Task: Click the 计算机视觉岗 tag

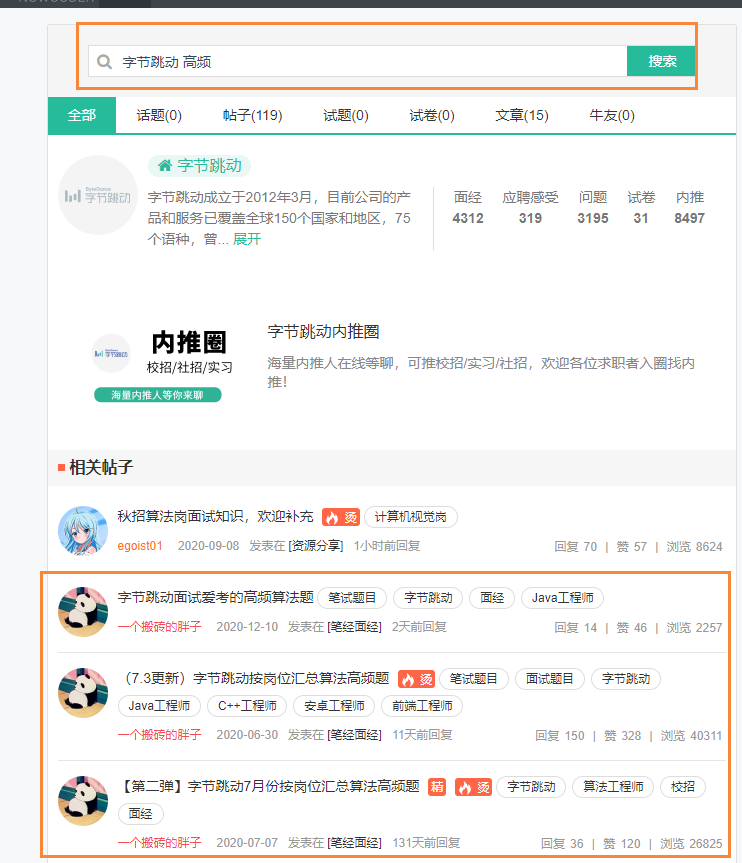Action: (x=411, y=517)
